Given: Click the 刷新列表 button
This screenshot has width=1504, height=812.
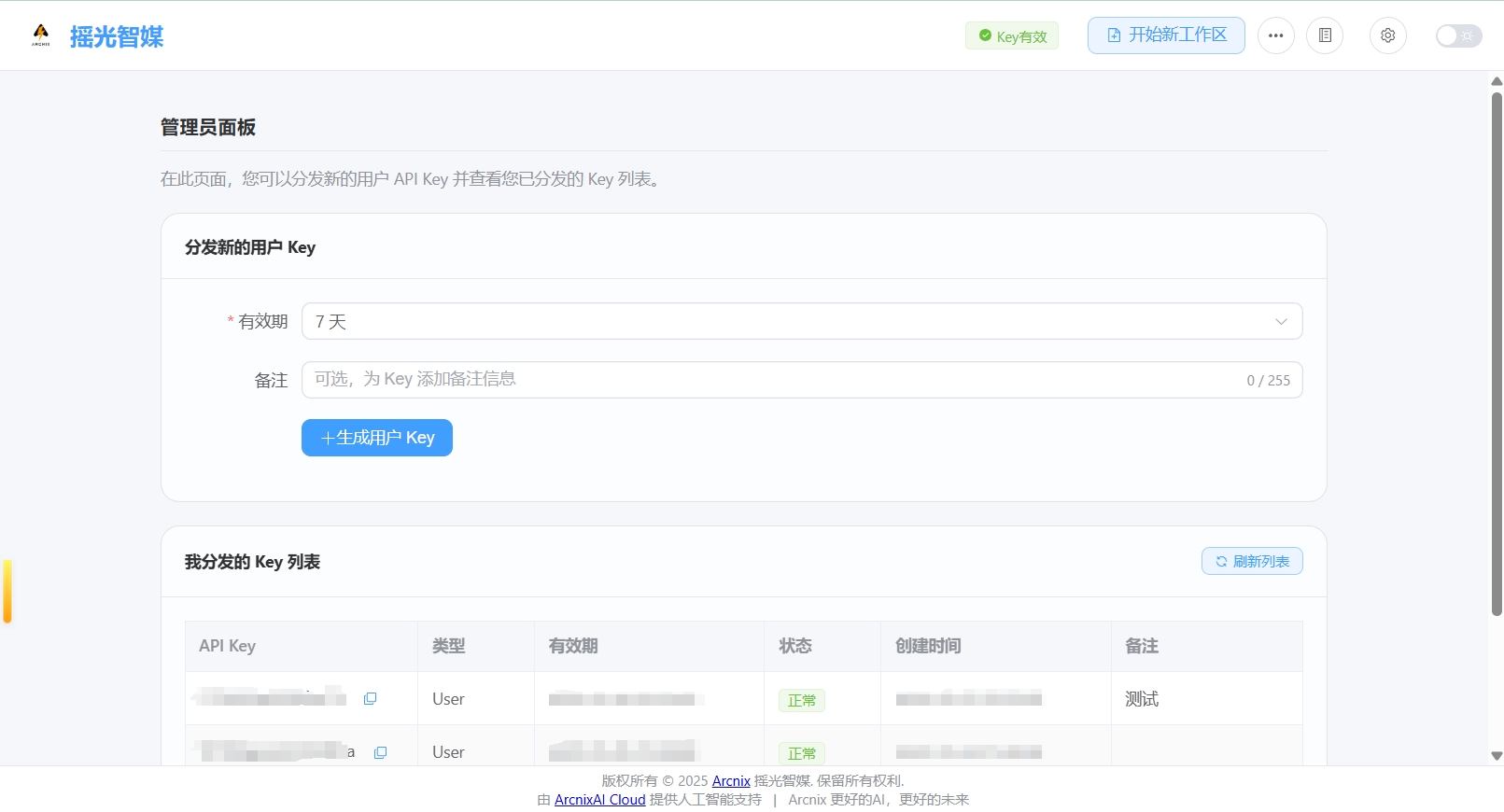Looking at the screenshot, I should (1251, 561).
